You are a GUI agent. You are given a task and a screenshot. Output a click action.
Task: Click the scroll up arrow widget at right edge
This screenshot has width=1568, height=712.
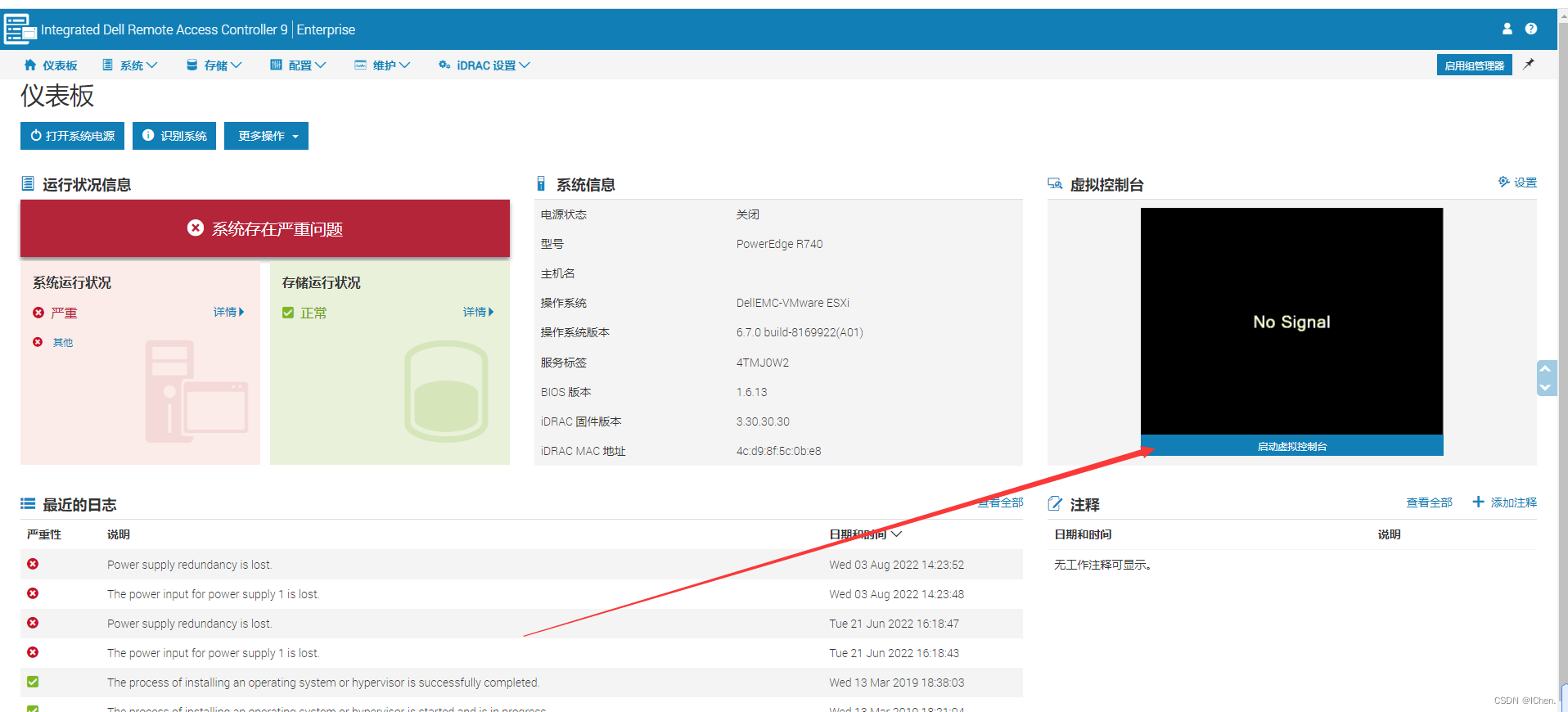click(1545, 369)
